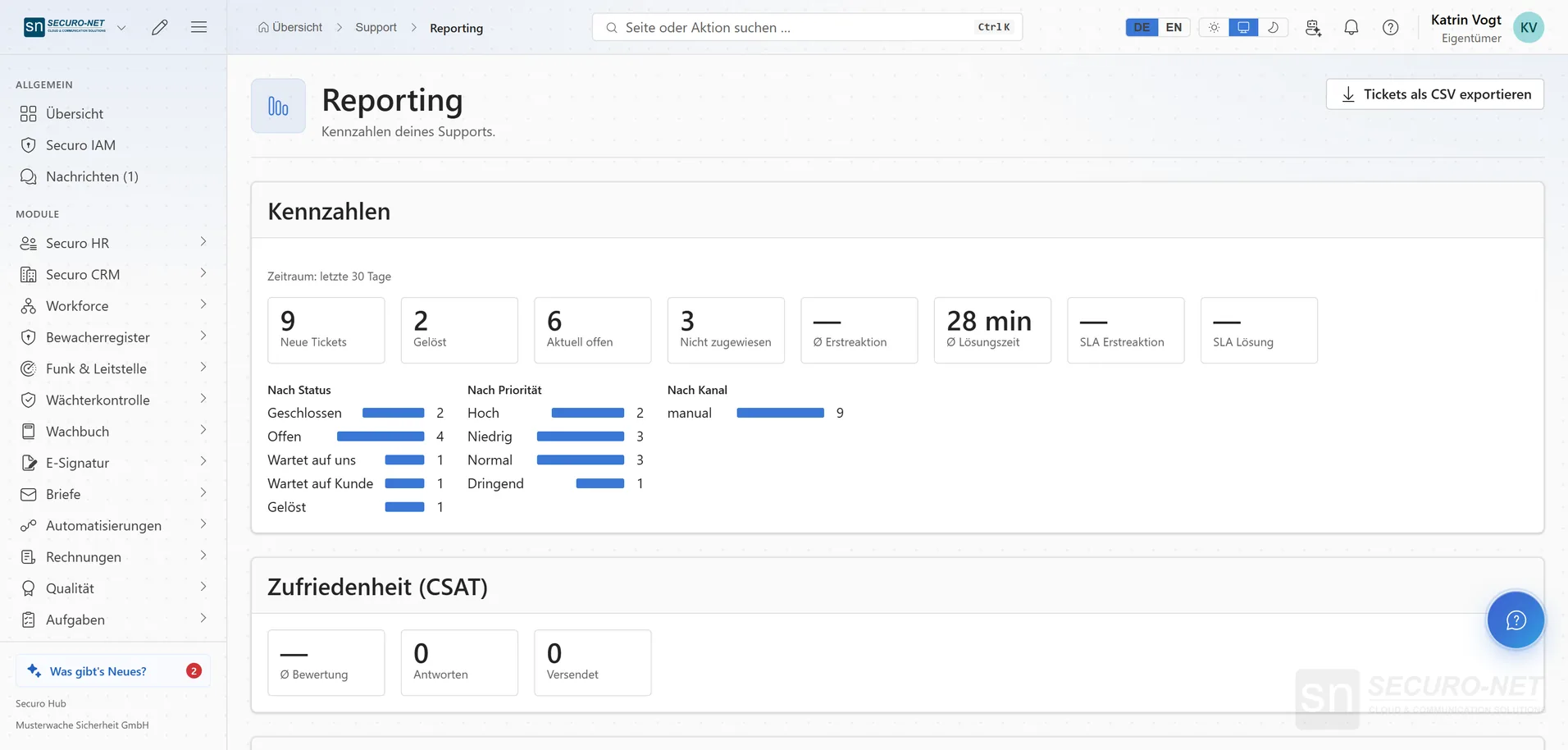The image size is (1568, 750).
Task: Open the Was gibt's Neues? link
Action: click(x=113, y=671)
